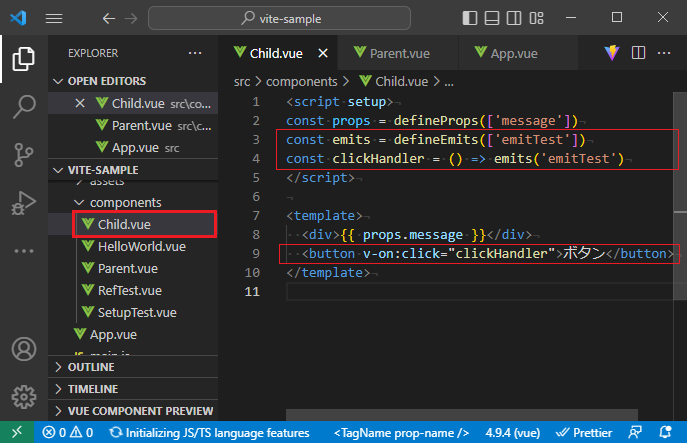Open App.vue in the VITE-SAMPLE tree

coord(133,334)
